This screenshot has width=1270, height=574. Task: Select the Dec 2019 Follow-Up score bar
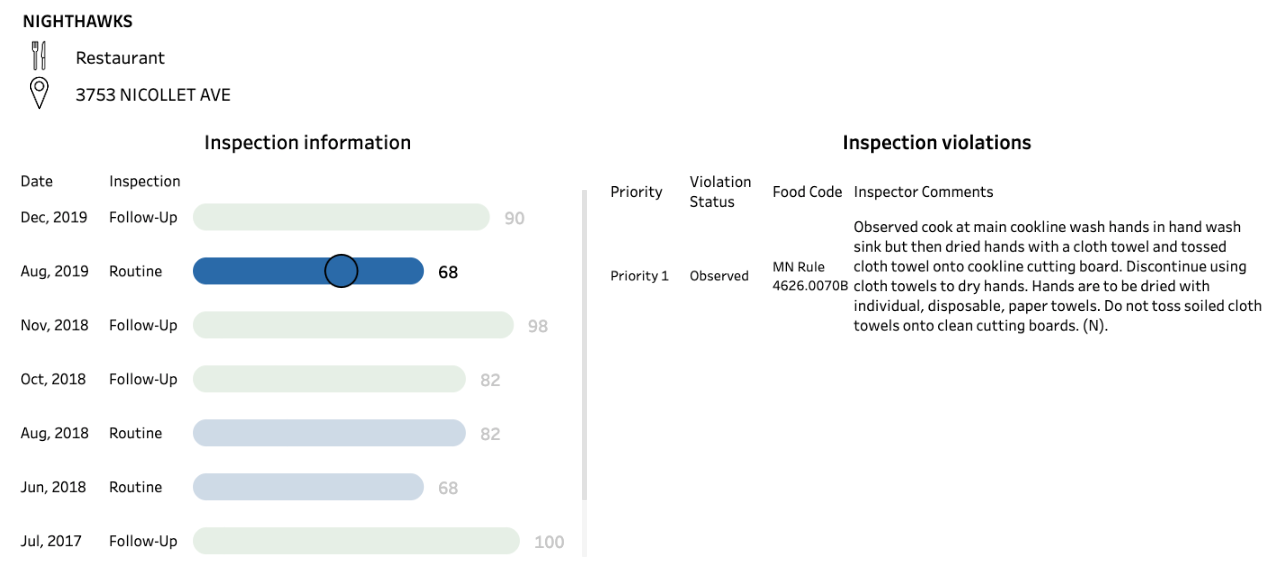coord(340,217)
